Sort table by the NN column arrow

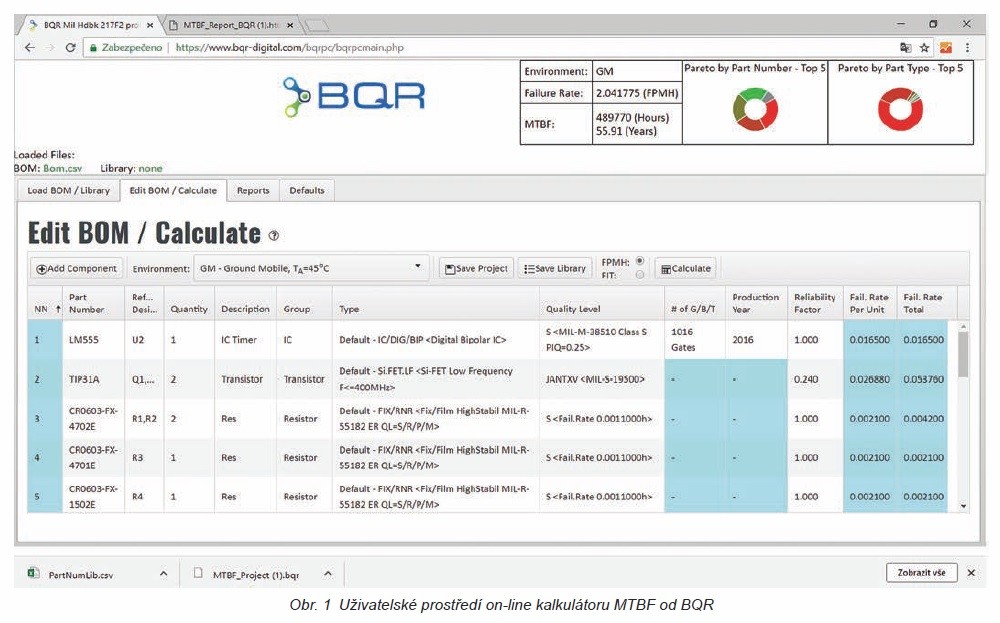(58, 309)
